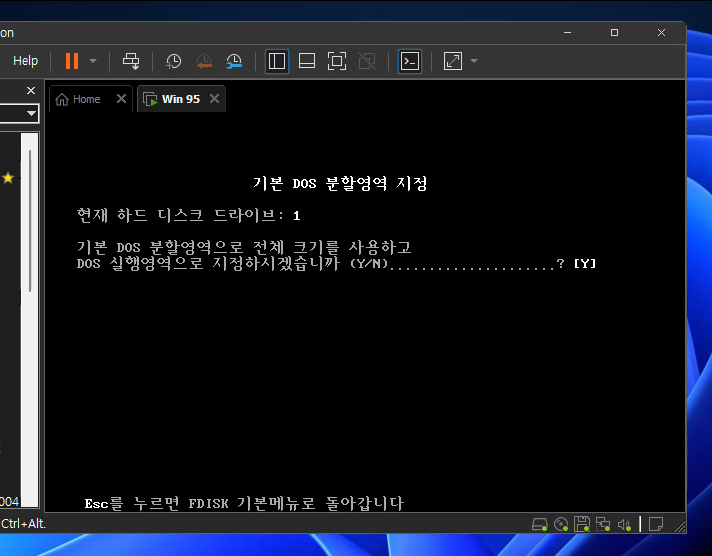Viewport: 712px width, 556px height.
Task: Minimize the VMware window
Action: coord(567,33)
